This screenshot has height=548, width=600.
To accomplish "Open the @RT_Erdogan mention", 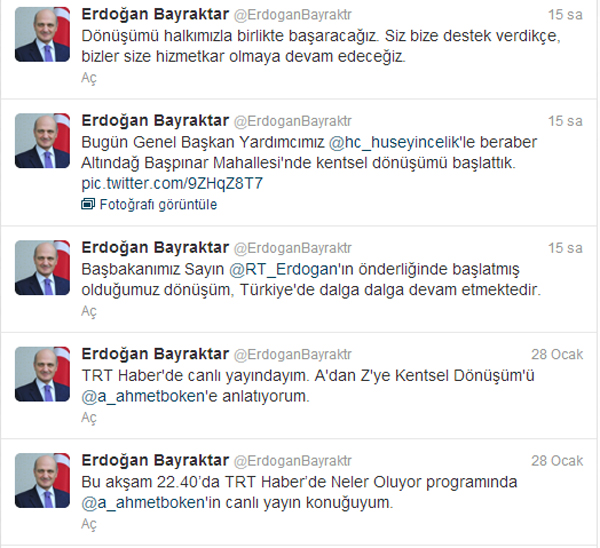I will coord(282,269).
